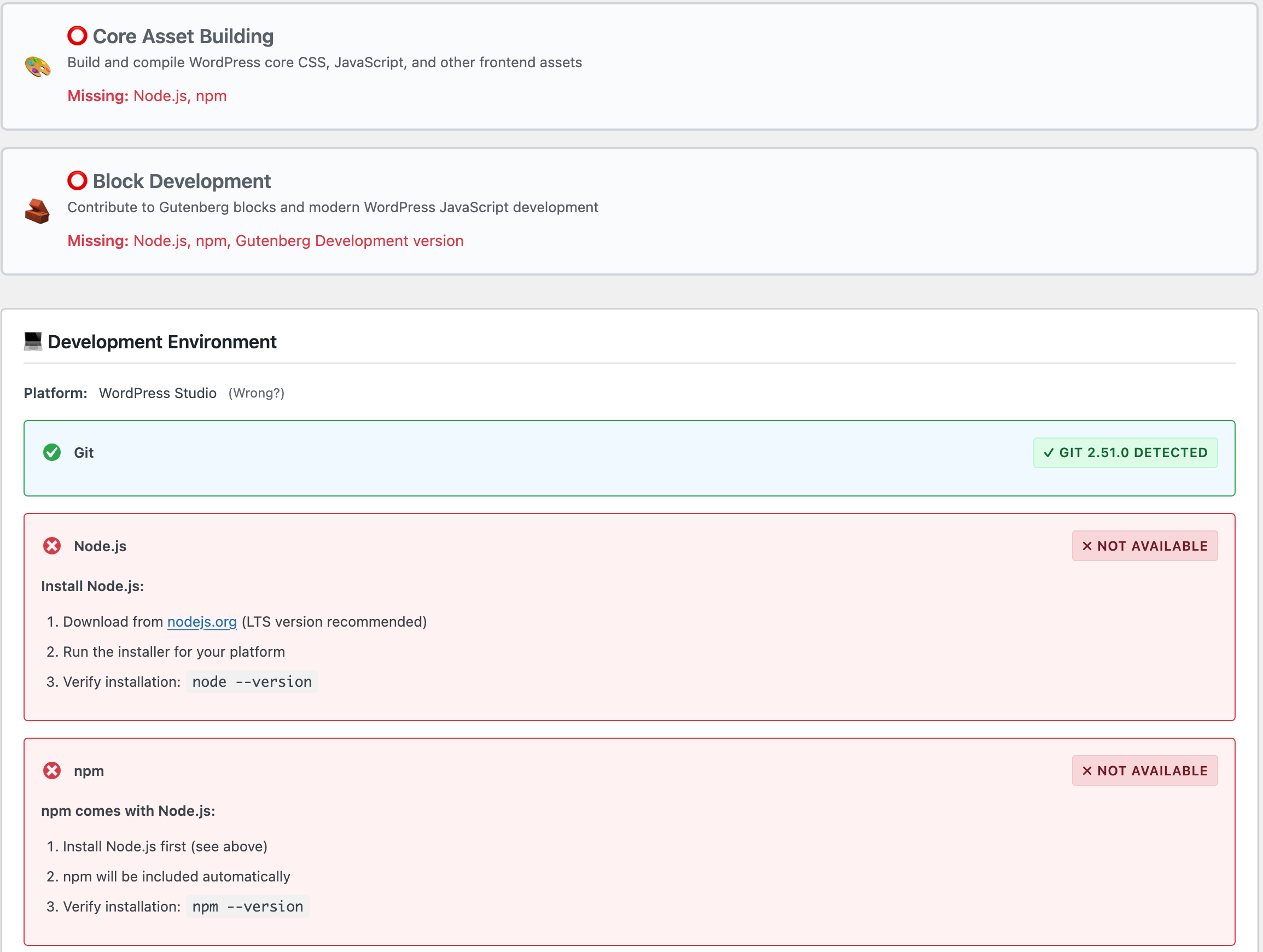
Task: Click the Development Environment heading
Action: pyautogui.click(x=162, y=342)
